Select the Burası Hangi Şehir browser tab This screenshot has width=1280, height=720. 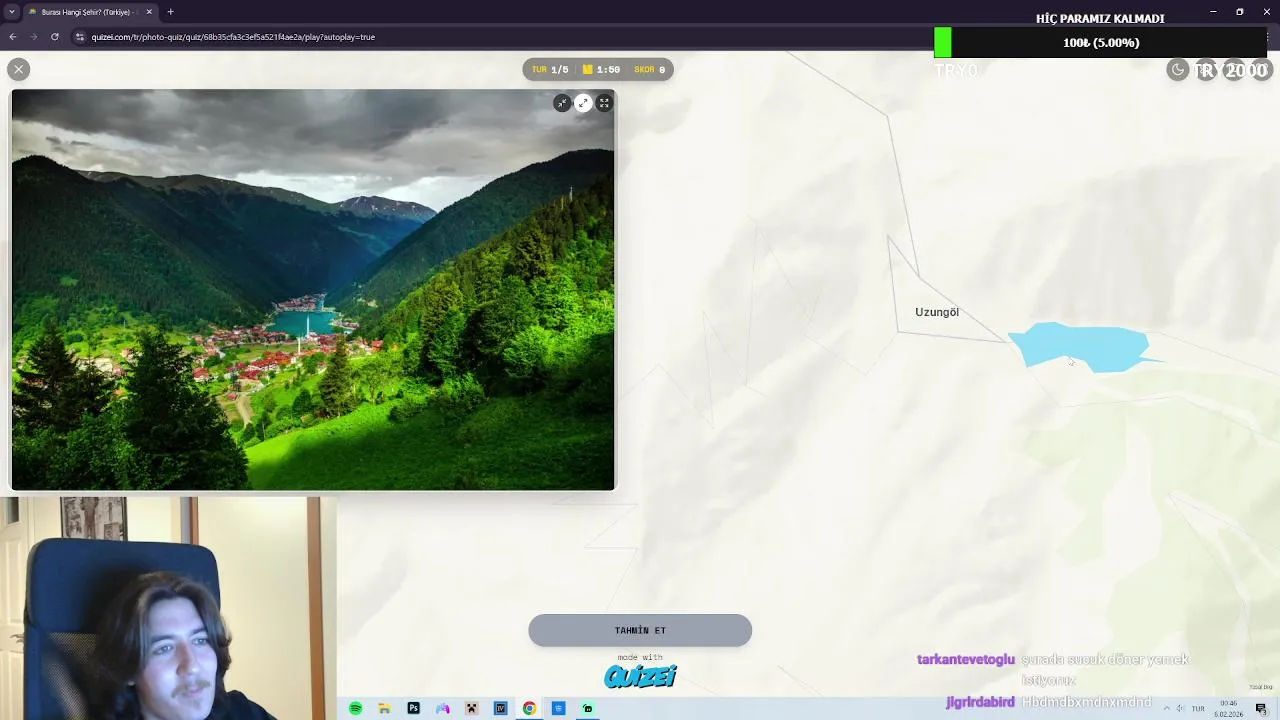(90, 12)
